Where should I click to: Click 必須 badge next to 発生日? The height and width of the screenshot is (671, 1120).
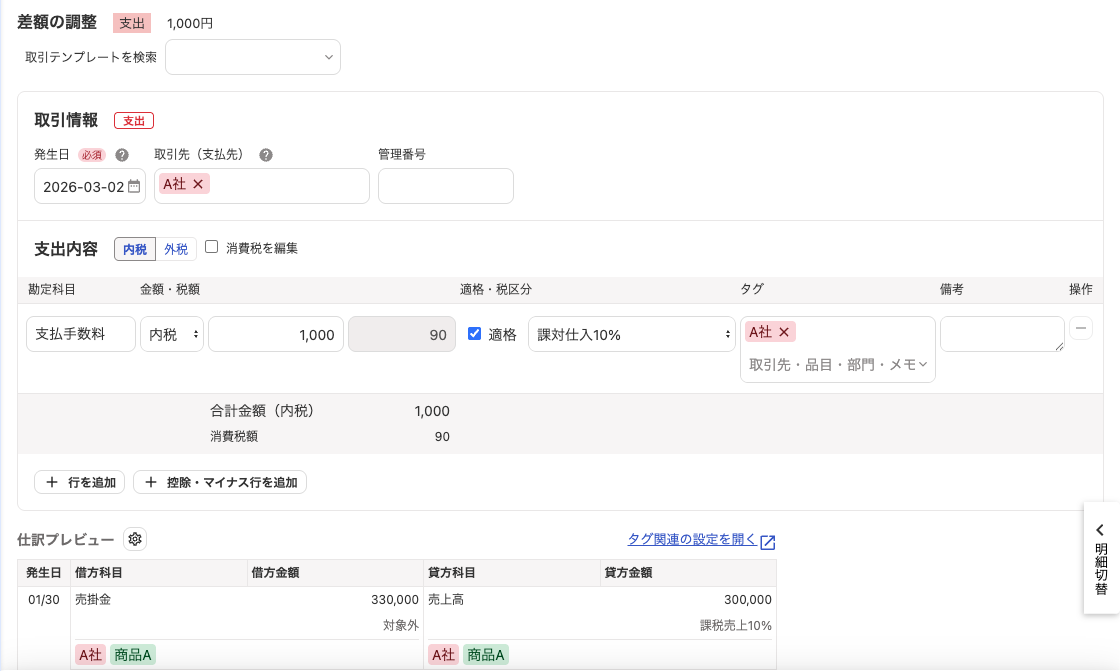point(91,155)
